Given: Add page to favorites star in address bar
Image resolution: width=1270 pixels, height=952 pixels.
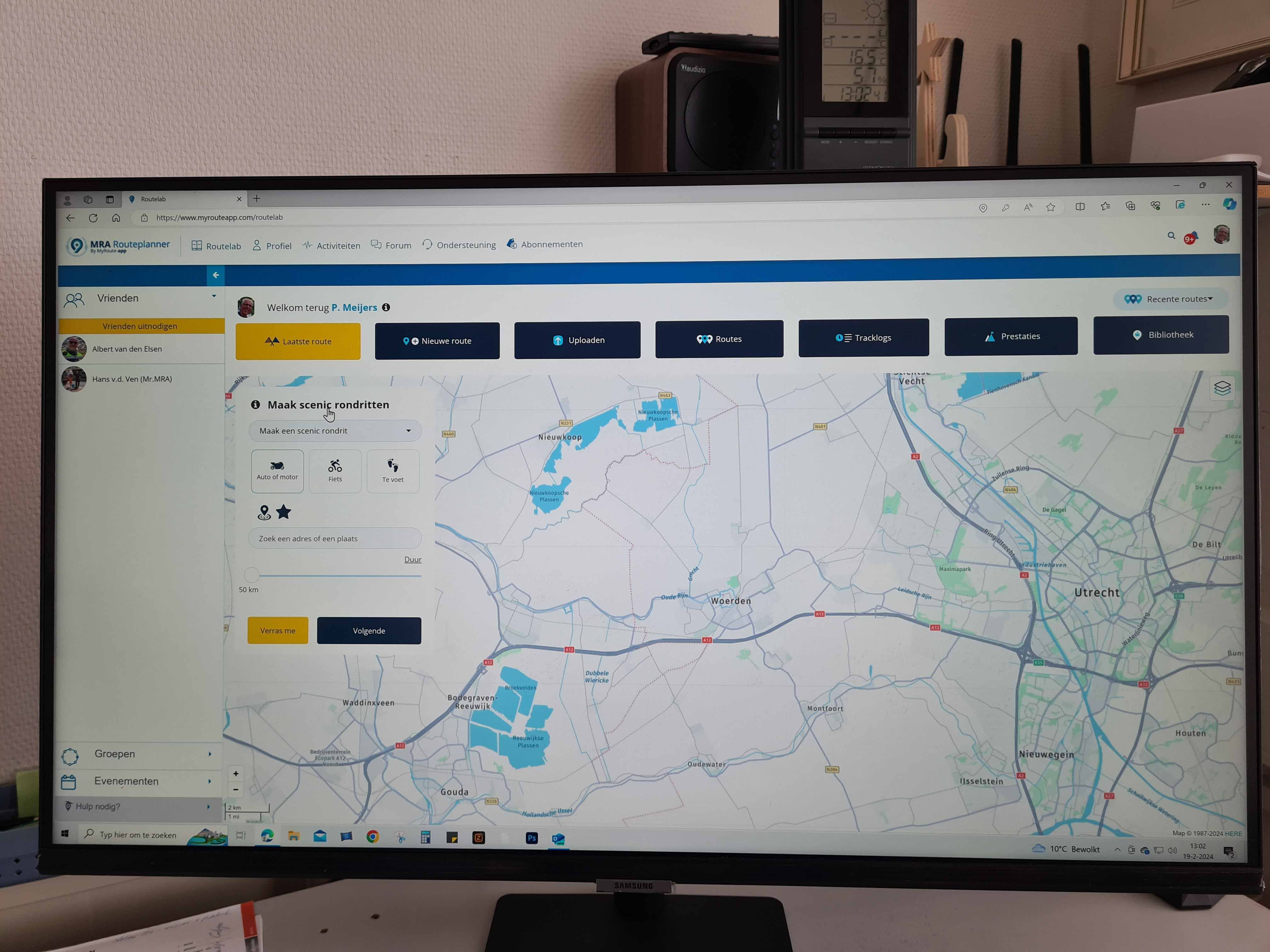Looking at the screenshot, I should tap(1050, 207).
